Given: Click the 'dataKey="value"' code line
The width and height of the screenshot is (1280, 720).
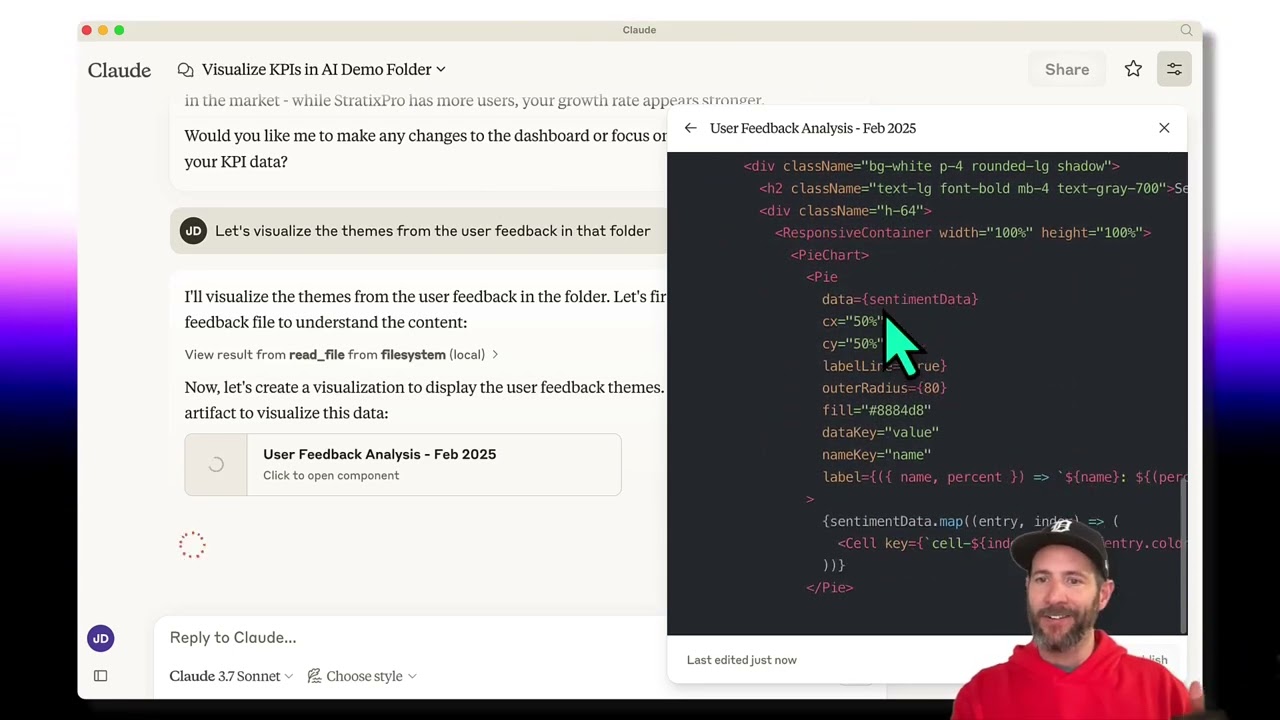Looking at the screenshot, I should (880, 432).
